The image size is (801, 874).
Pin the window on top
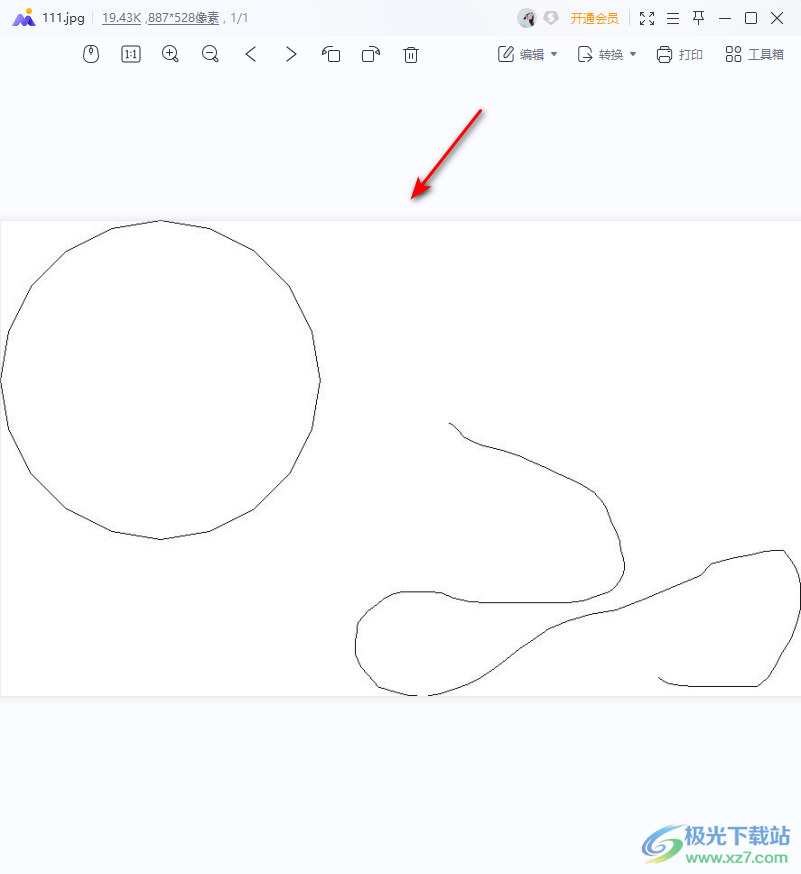pos(699,18)
